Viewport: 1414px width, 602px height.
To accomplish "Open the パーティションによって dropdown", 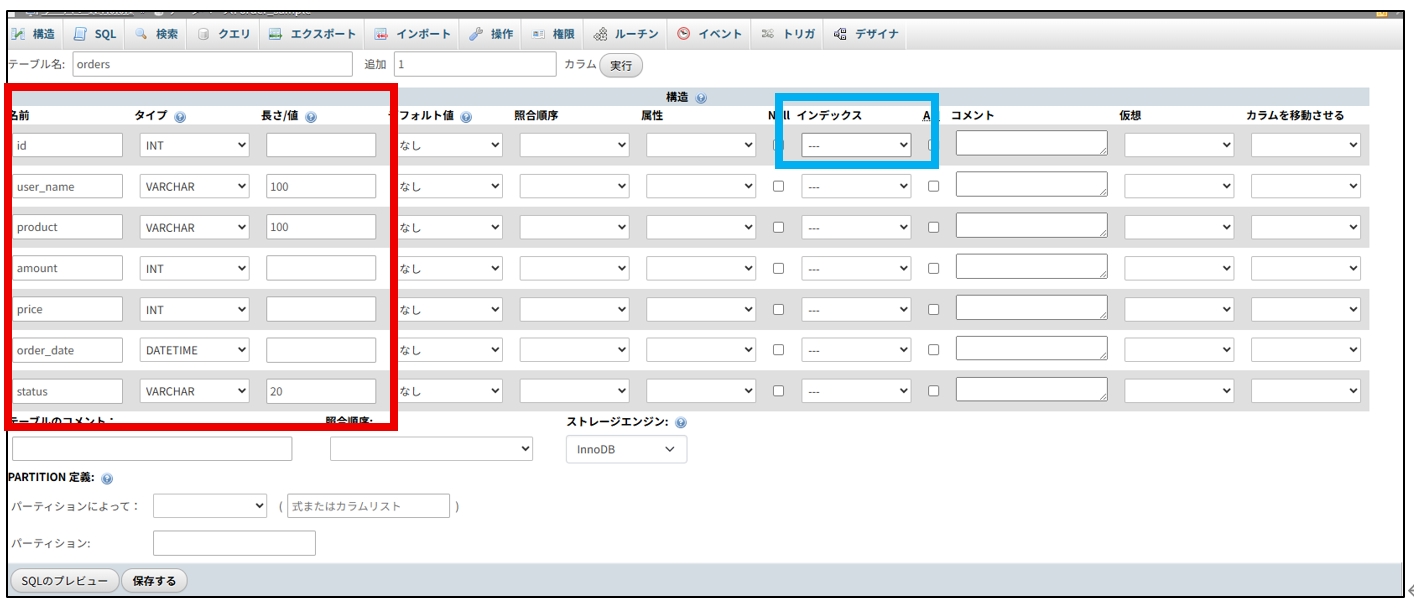I will [x=210, y=506].
